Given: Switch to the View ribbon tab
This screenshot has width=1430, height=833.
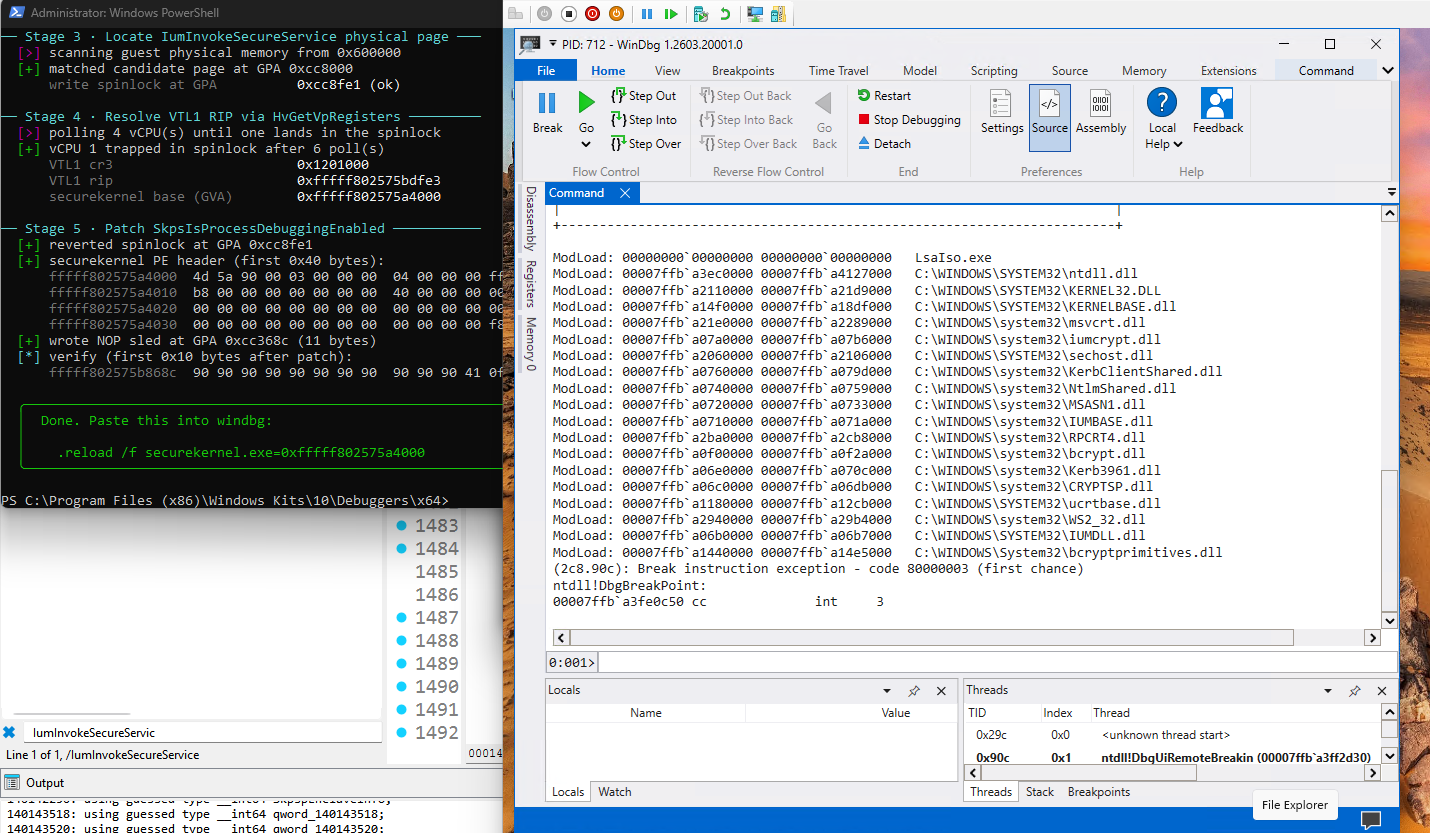Looking at the screenshot, I should (x=667, y=71).
